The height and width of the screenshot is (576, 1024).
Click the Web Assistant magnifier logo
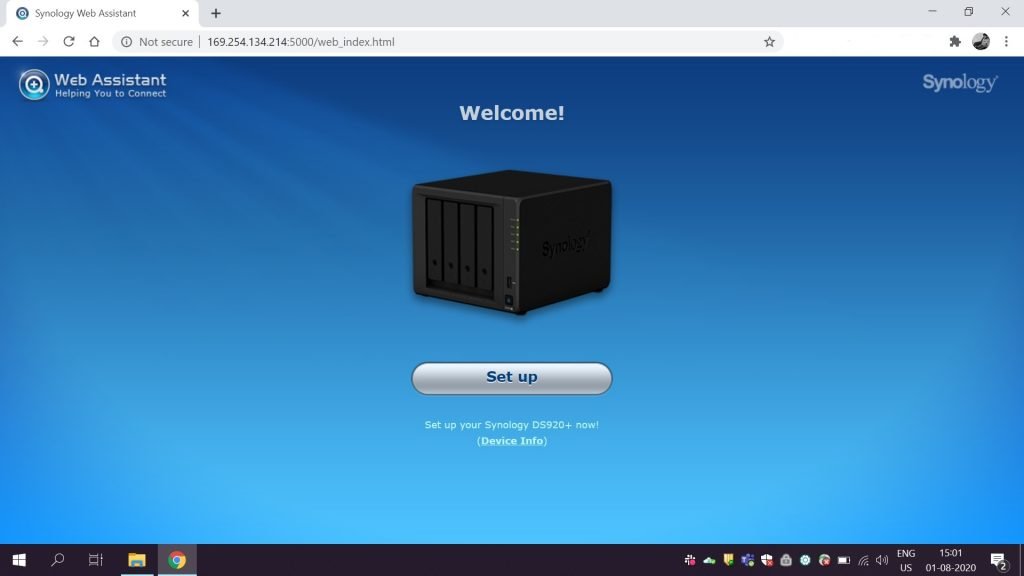point(34,84)
